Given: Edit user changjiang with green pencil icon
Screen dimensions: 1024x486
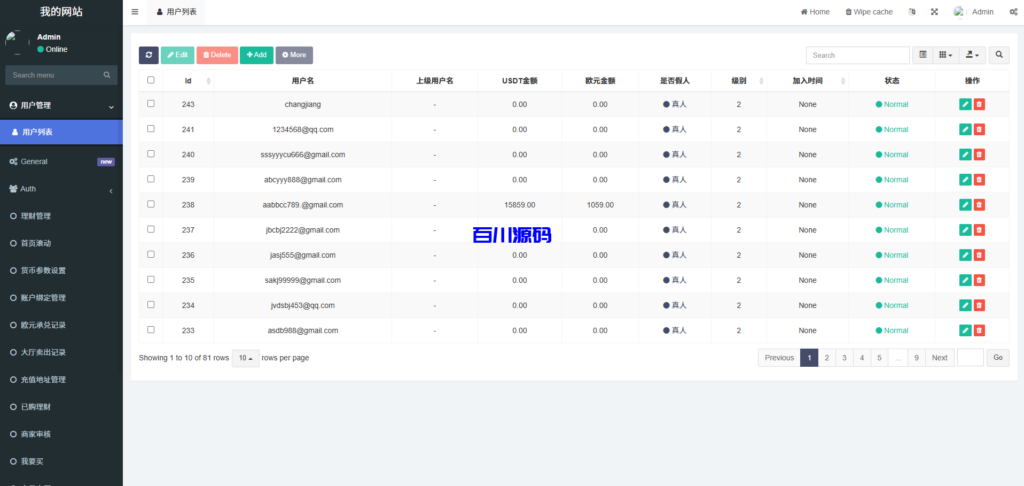Looking at the screenshot, I should [x=965, y=105].
